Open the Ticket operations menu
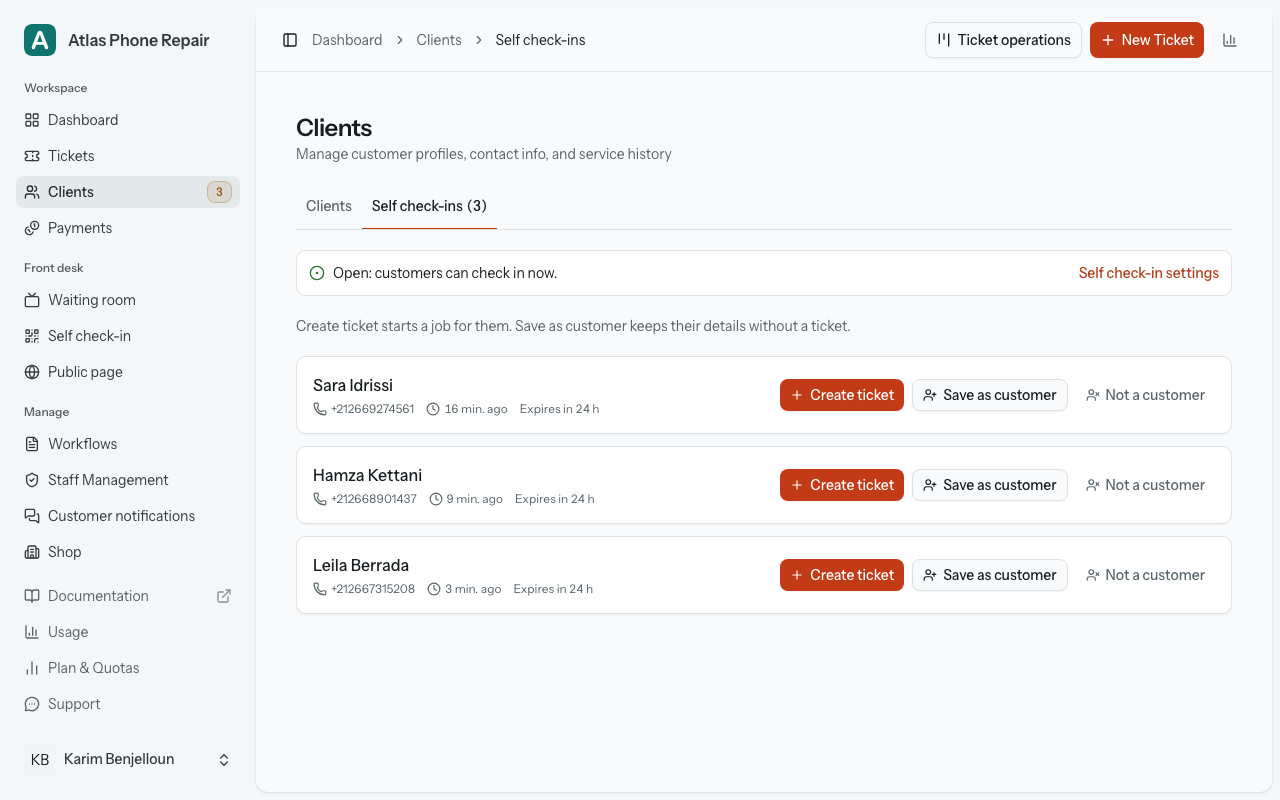 1003,40
